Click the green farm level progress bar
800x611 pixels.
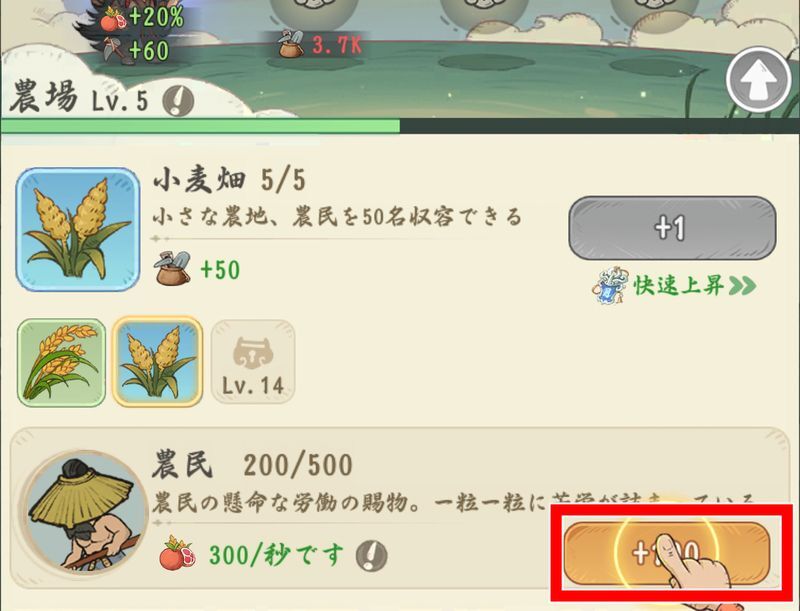click(400, 125)
